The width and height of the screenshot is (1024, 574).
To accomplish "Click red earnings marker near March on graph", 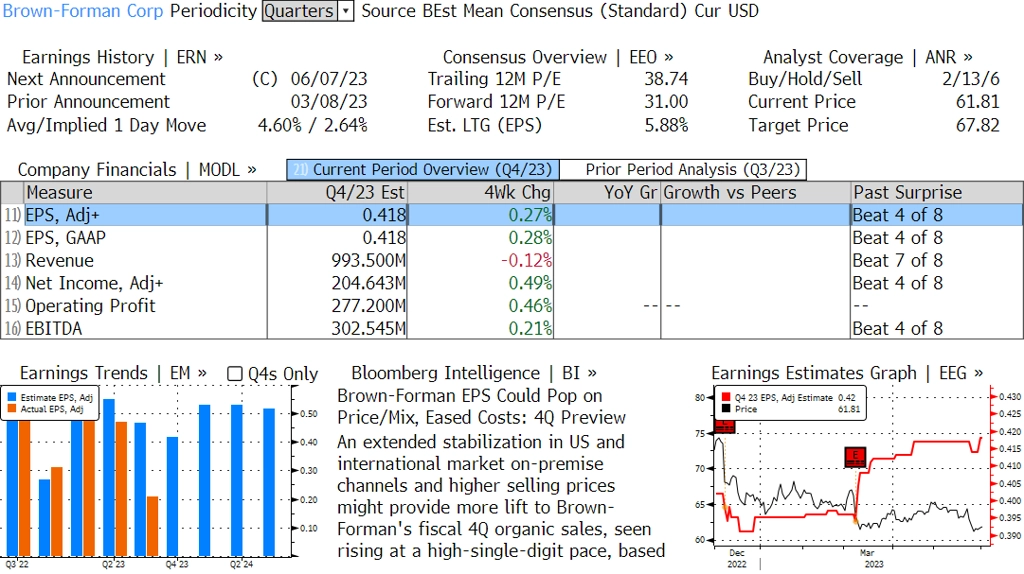I will coord(855,457).
